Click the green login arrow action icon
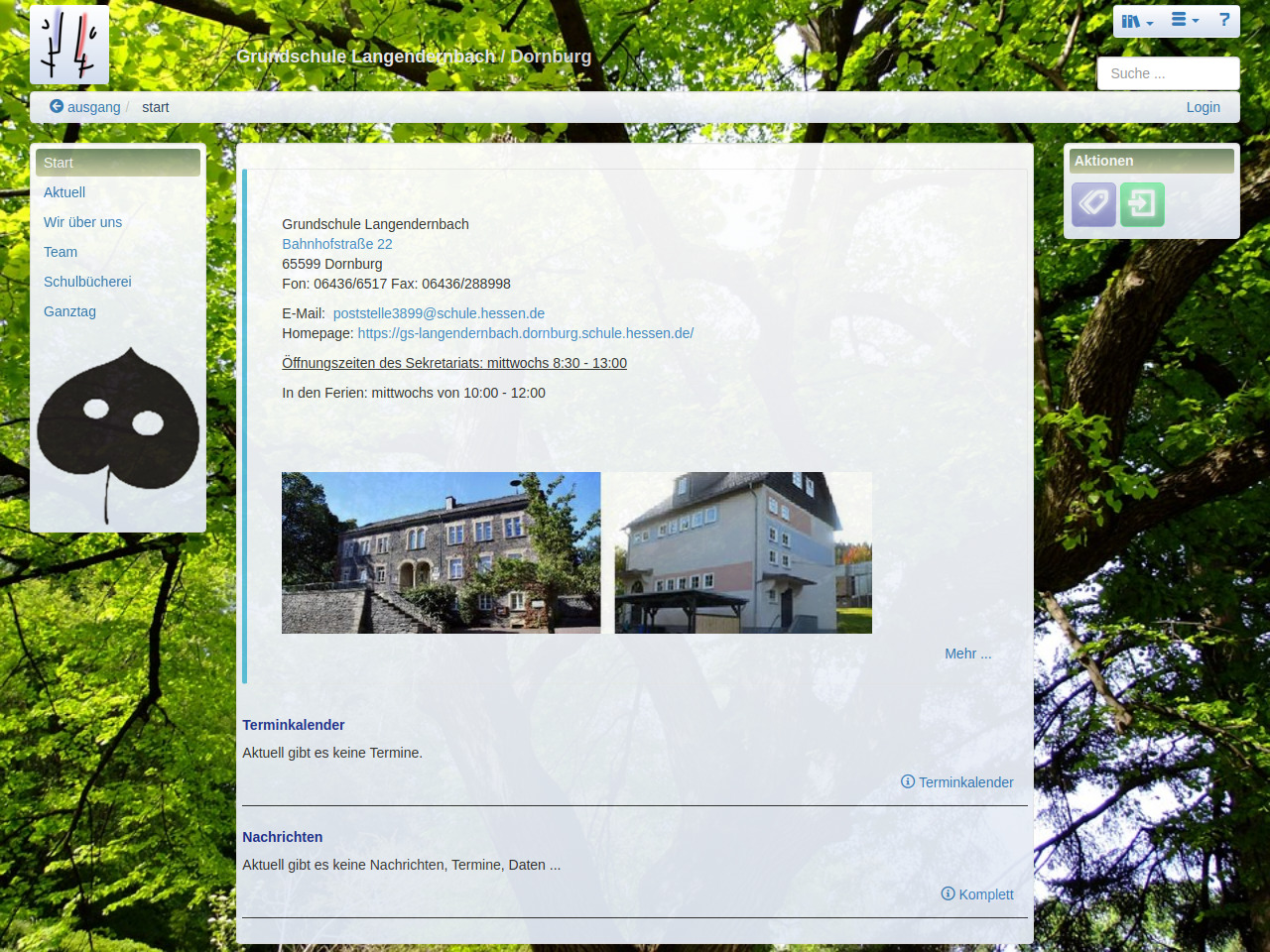 pyautogui.click(x=1142, y=204)
